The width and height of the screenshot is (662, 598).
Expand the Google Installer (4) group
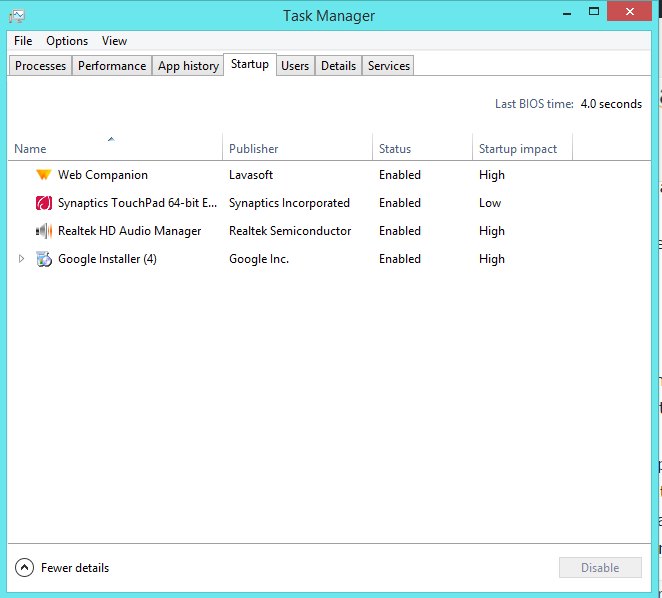(x=21, y=258)
